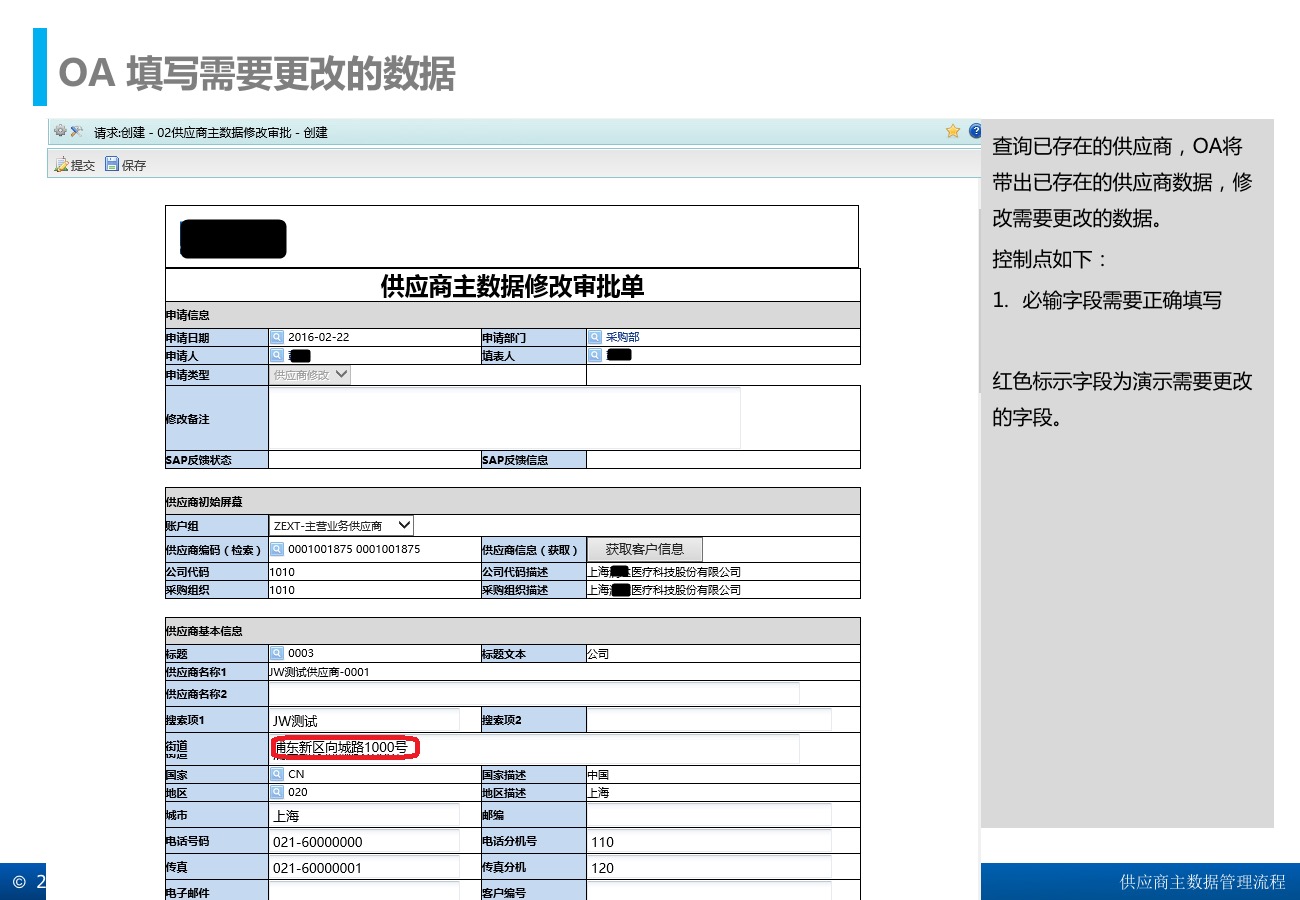The image size is (1300, 900).
Task: Click into the 修改备注 remarks text area
Action: coord(504,418)
